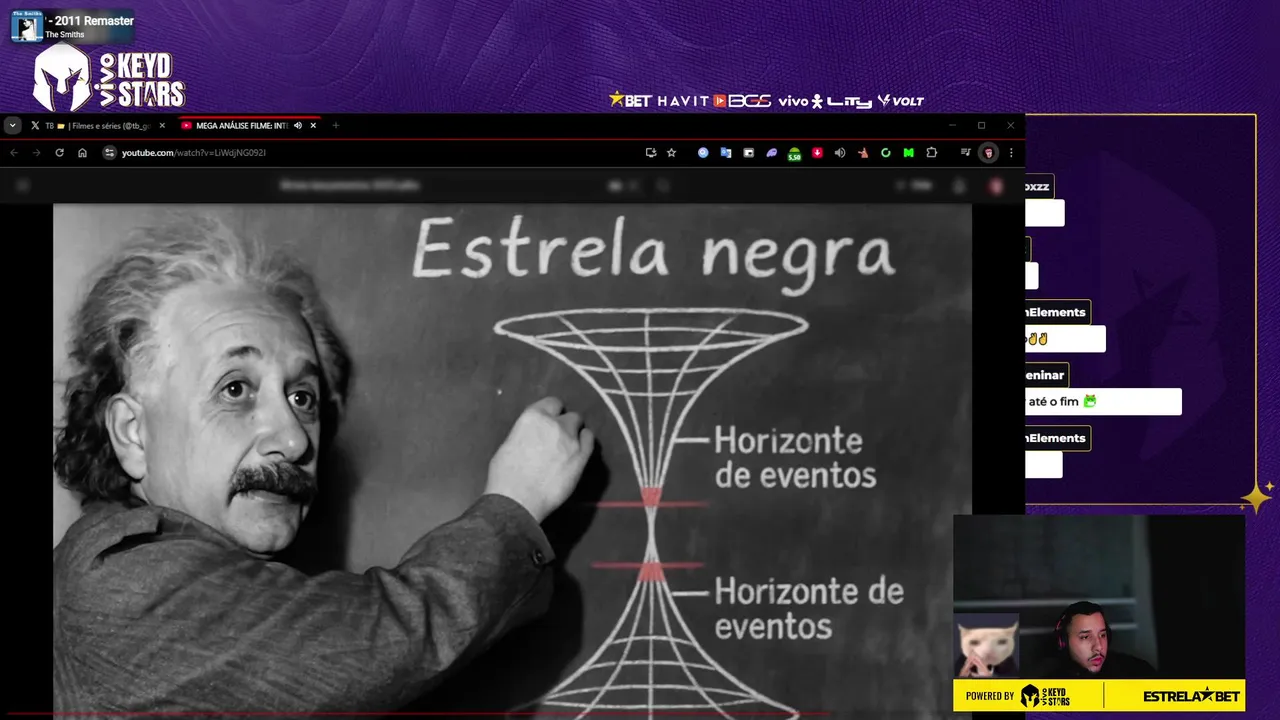Open the Google Translate extension

pos(726,153)
